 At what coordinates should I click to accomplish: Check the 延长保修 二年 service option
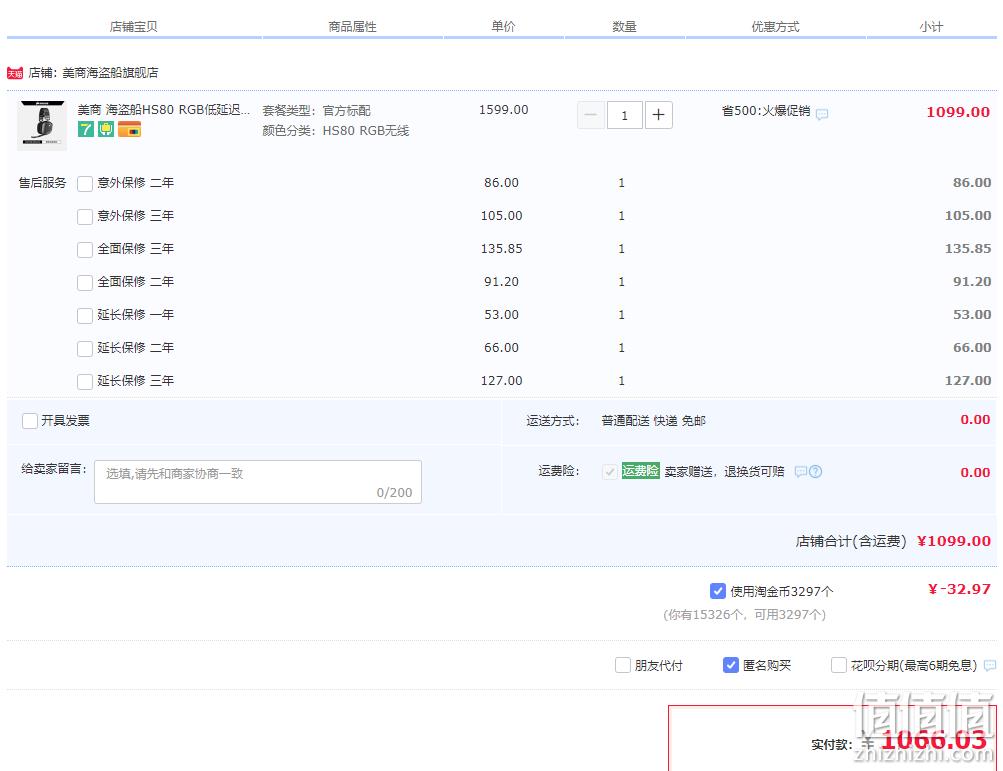pos(85,349)
